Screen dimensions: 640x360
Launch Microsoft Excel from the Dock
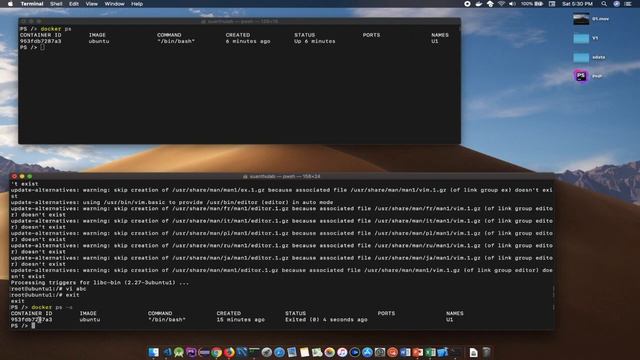coord(430,352)
